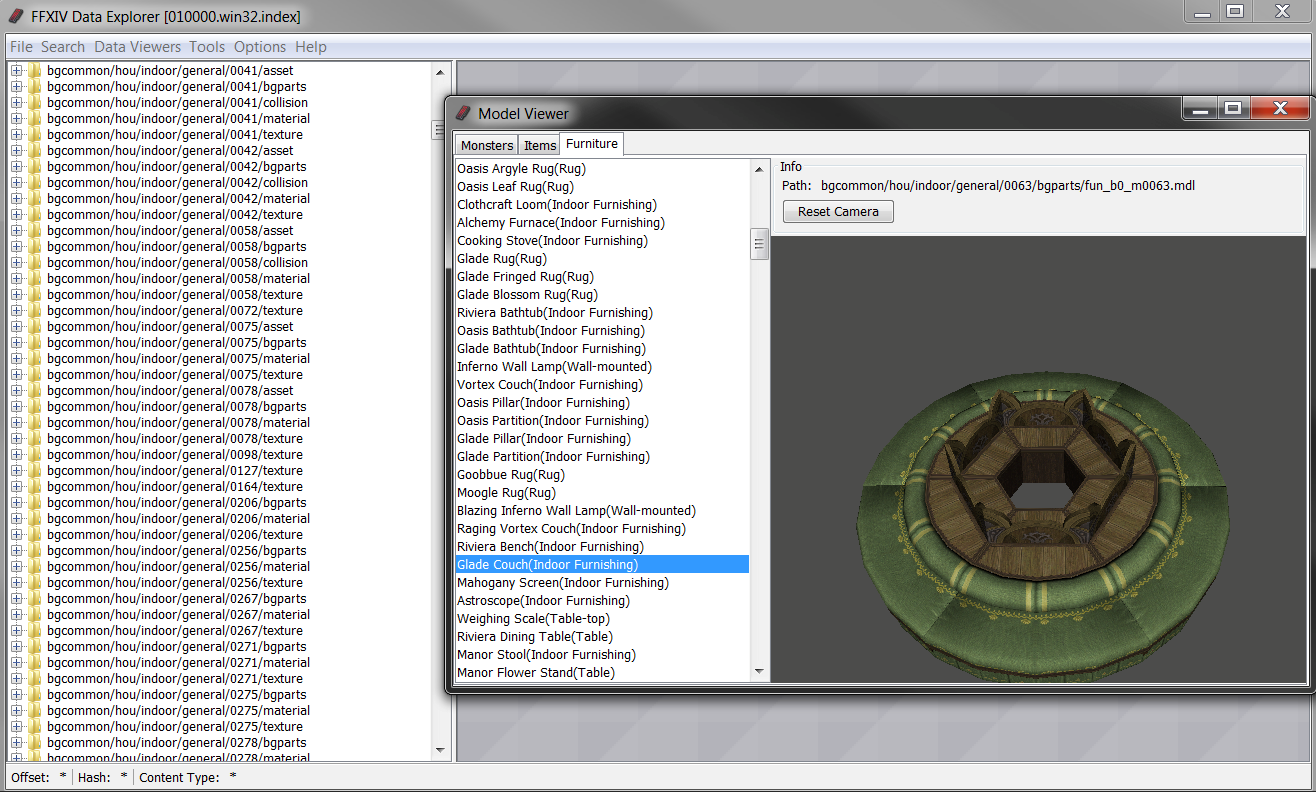
Task: Click folder icon of general/0058/texture
Action: click(35, 295)
